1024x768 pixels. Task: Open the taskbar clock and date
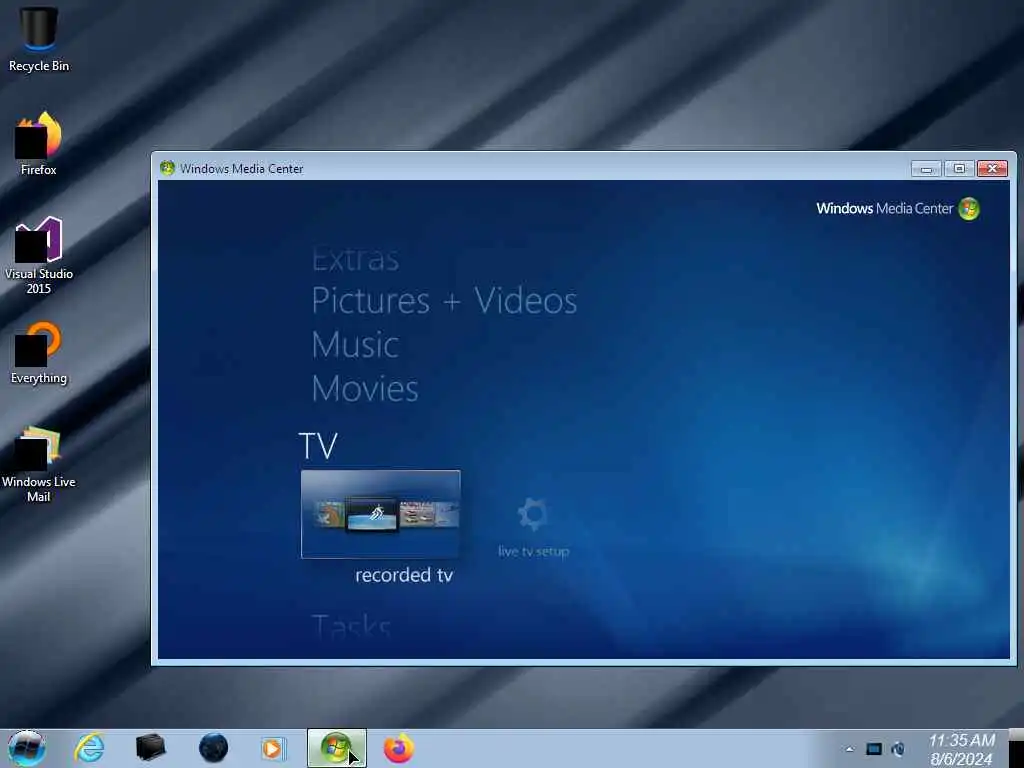click(x=961, y=749)
